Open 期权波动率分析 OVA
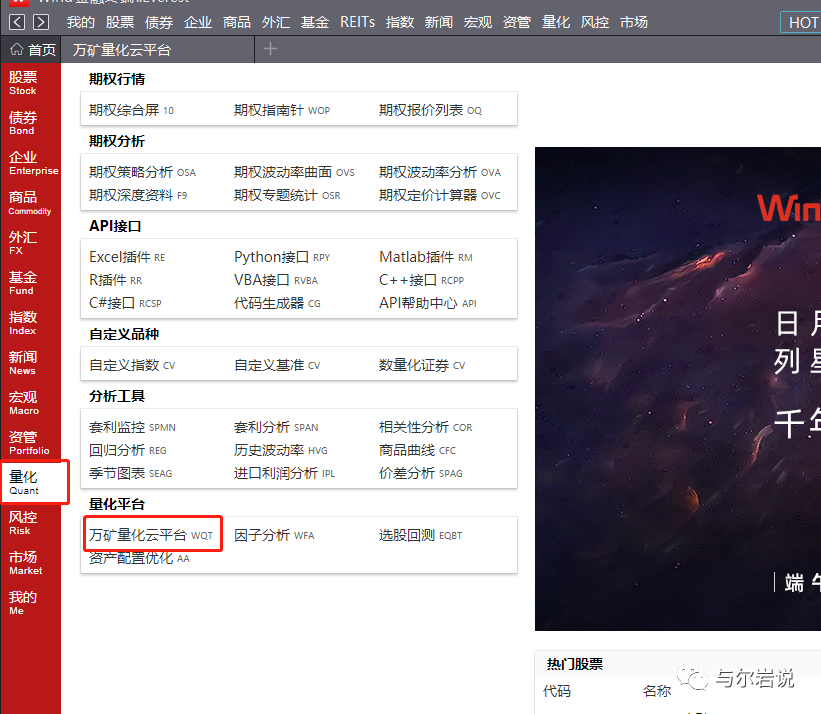The width and height of the screenshot is (821, 714). coord(440,172)
